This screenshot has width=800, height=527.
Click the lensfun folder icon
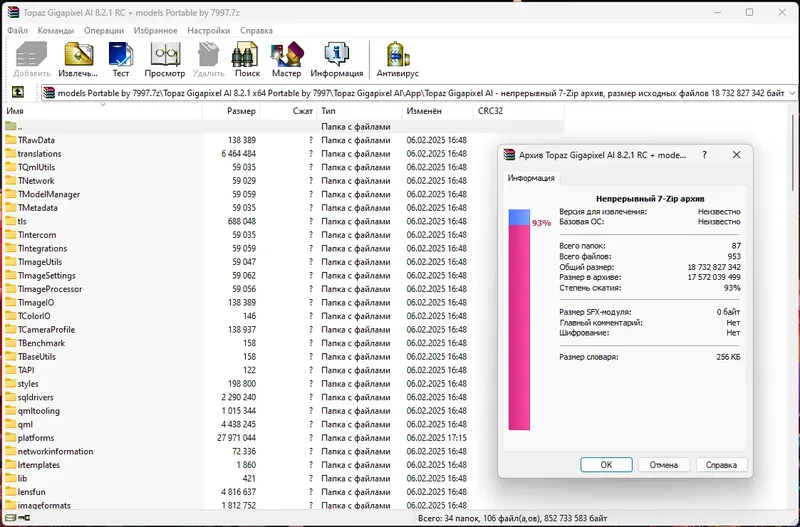point(10,492)
